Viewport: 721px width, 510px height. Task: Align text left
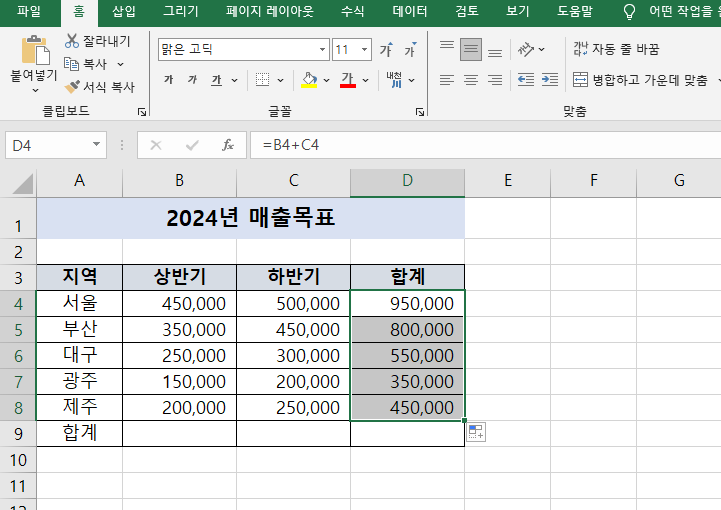click(x=446, y=80)
